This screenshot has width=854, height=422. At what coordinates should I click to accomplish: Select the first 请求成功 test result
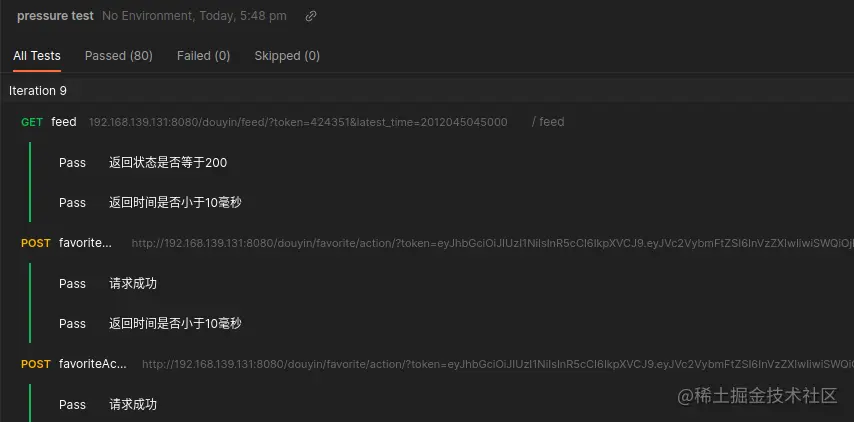tap(133, 284)
